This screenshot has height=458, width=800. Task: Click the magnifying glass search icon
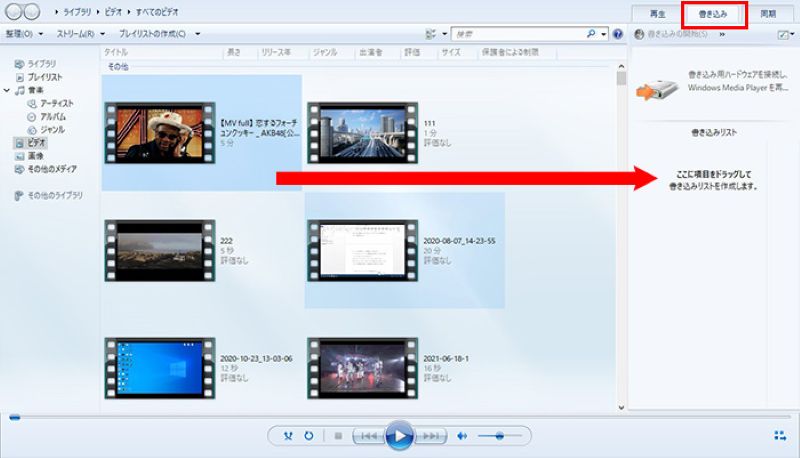coord(591,34)
